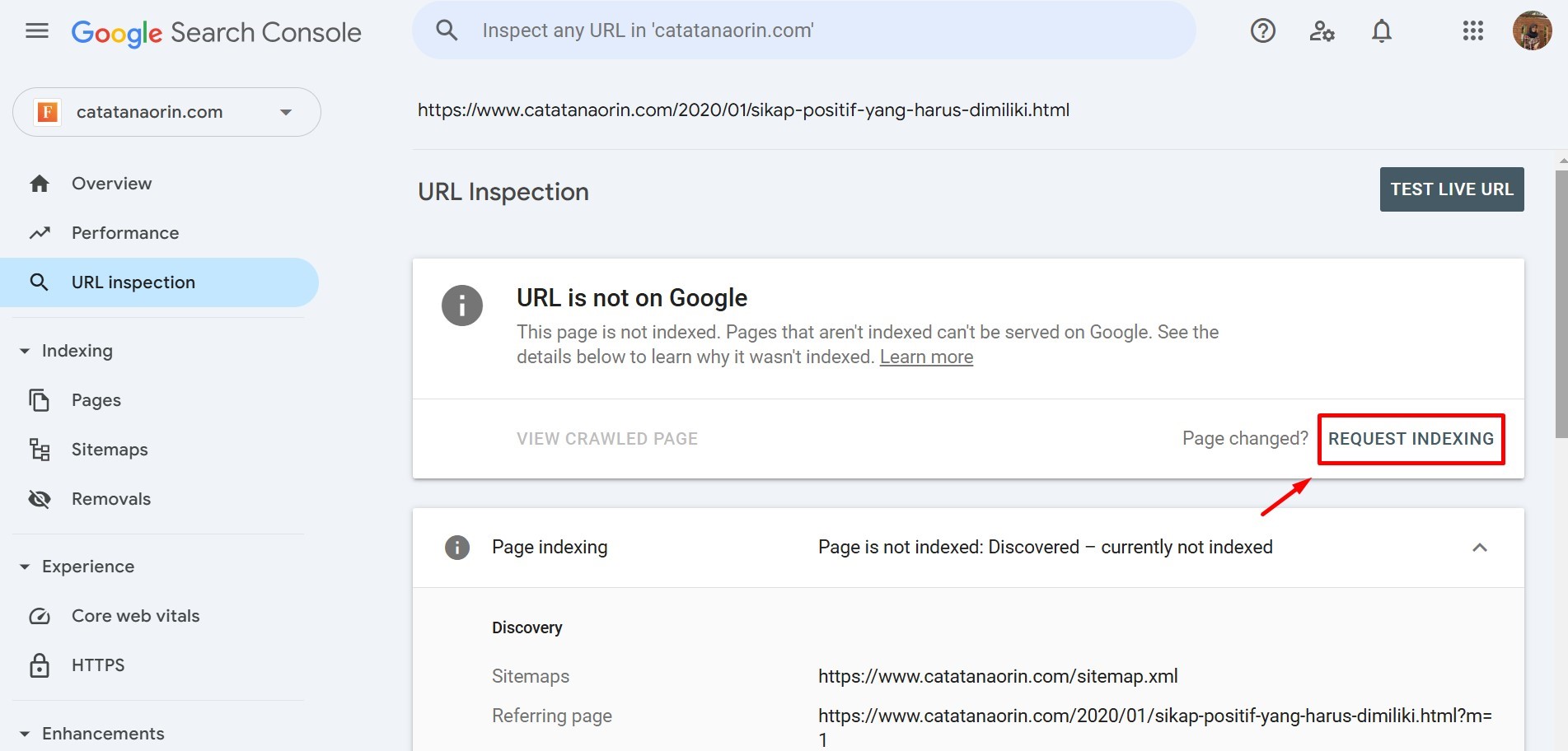This screenshot has width=1568, height=751.
Task: Click the 'Discovery' heading
Action: (x=527, y=628)
